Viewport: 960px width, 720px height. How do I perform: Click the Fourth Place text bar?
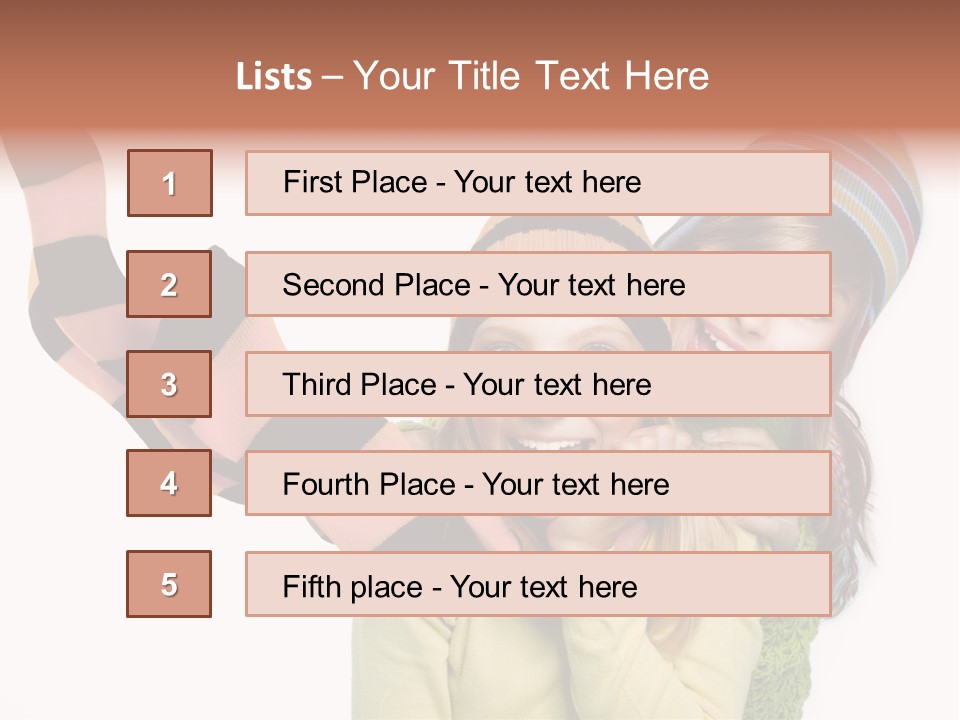click(538, 484)
